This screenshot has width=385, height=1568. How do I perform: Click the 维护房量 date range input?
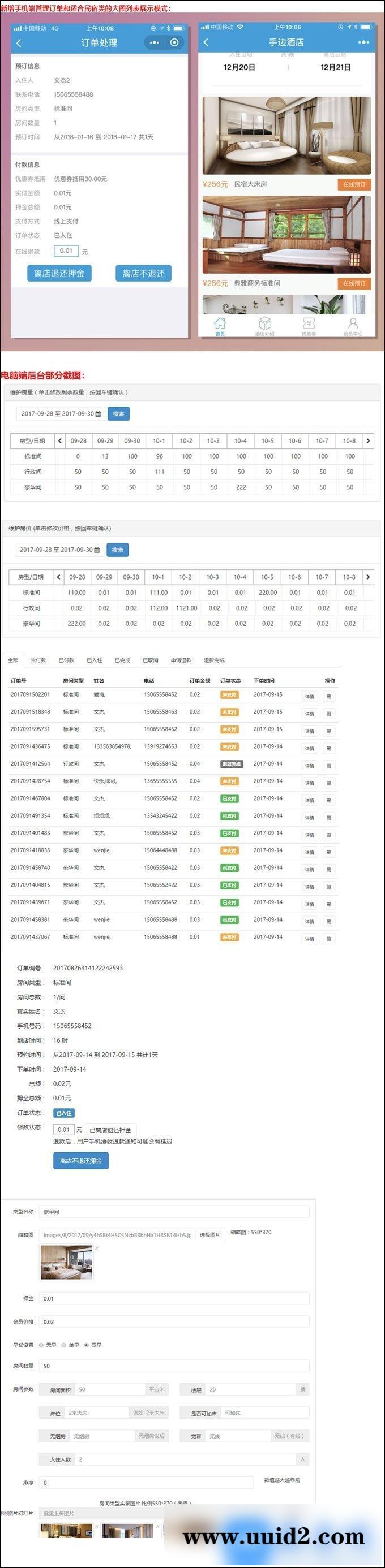(x=61, y=414)
